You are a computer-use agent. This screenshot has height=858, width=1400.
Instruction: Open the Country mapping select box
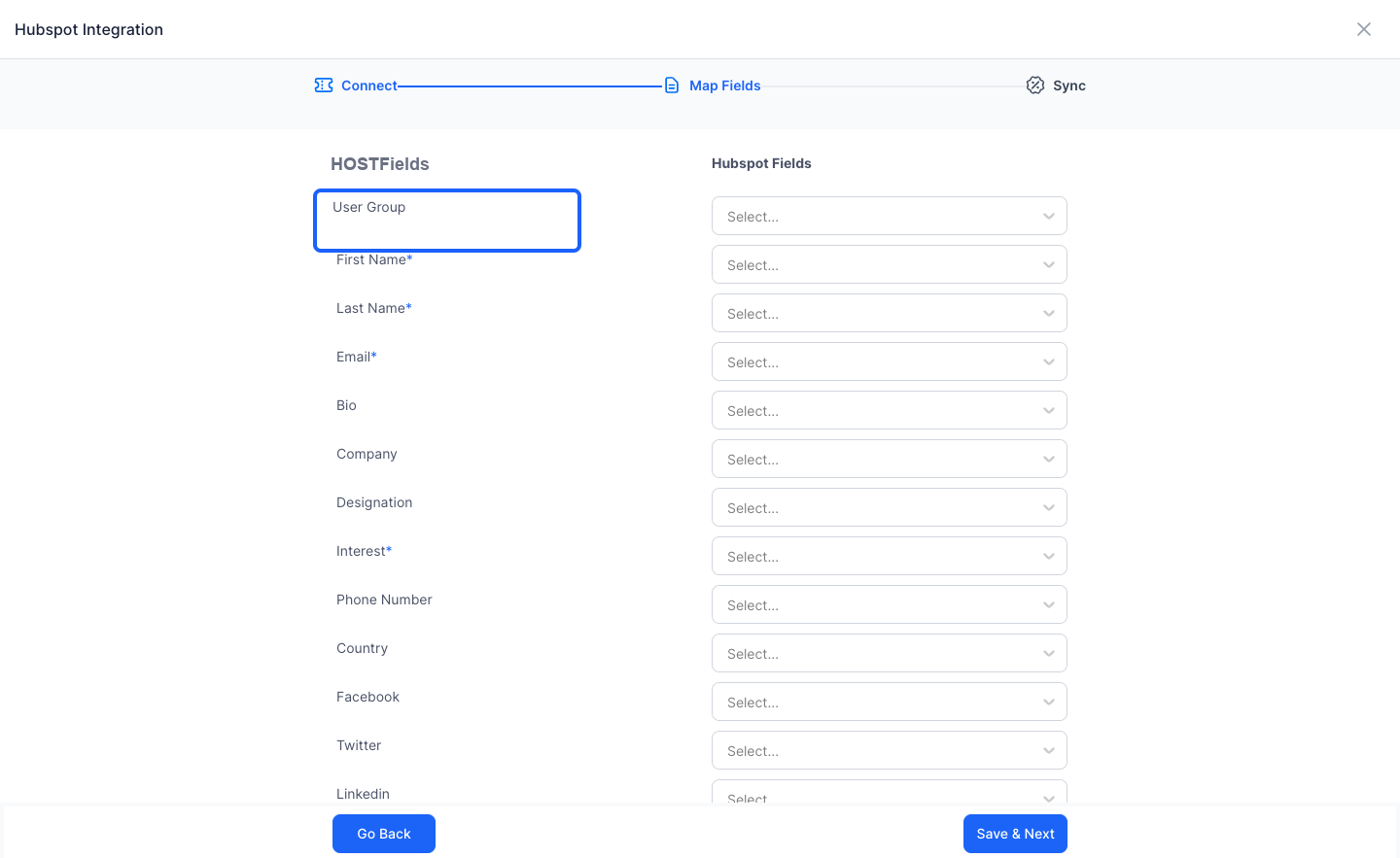(890, 653)
